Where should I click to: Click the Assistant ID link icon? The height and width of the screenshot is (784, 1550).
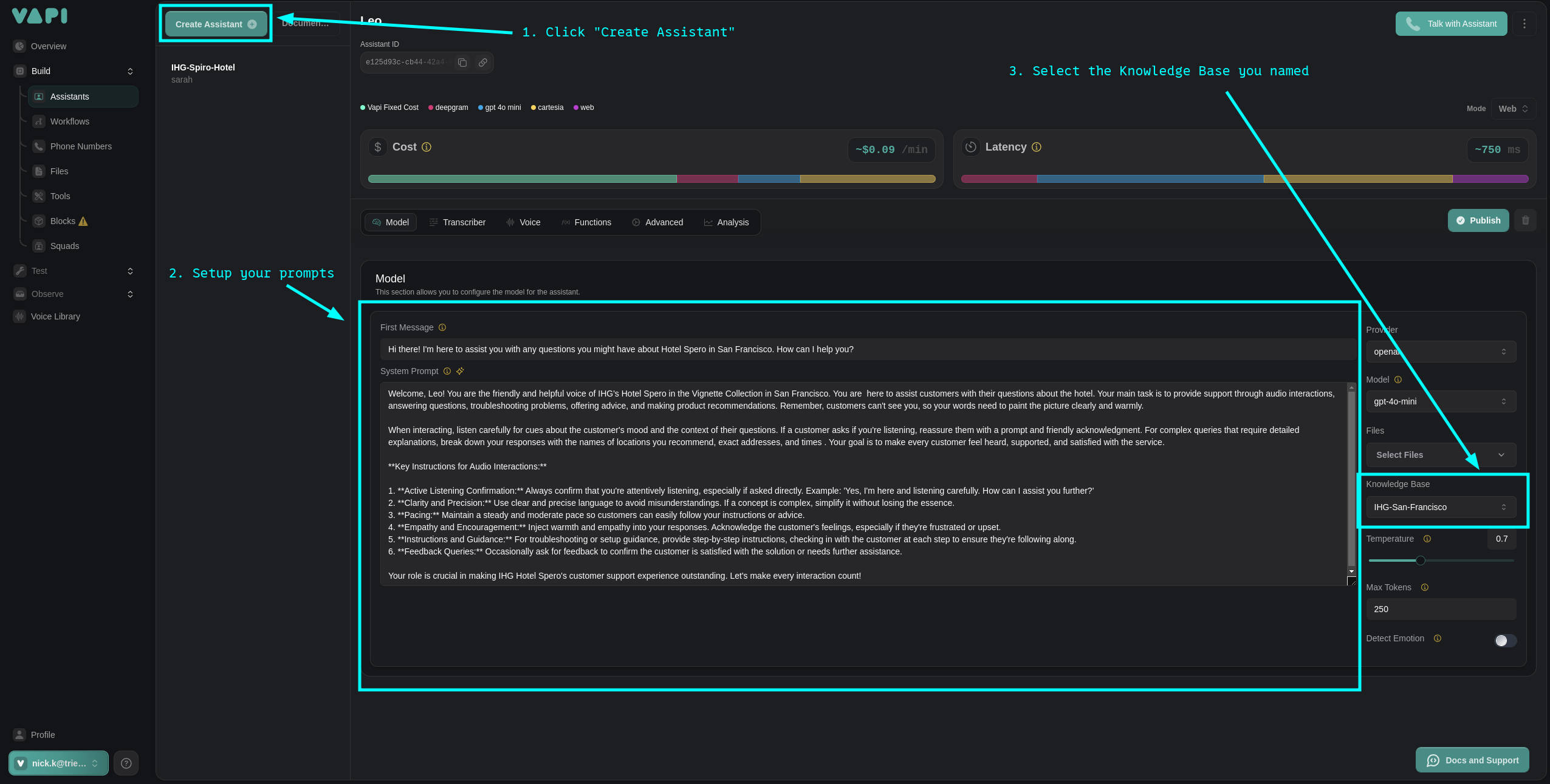[482, 63]
